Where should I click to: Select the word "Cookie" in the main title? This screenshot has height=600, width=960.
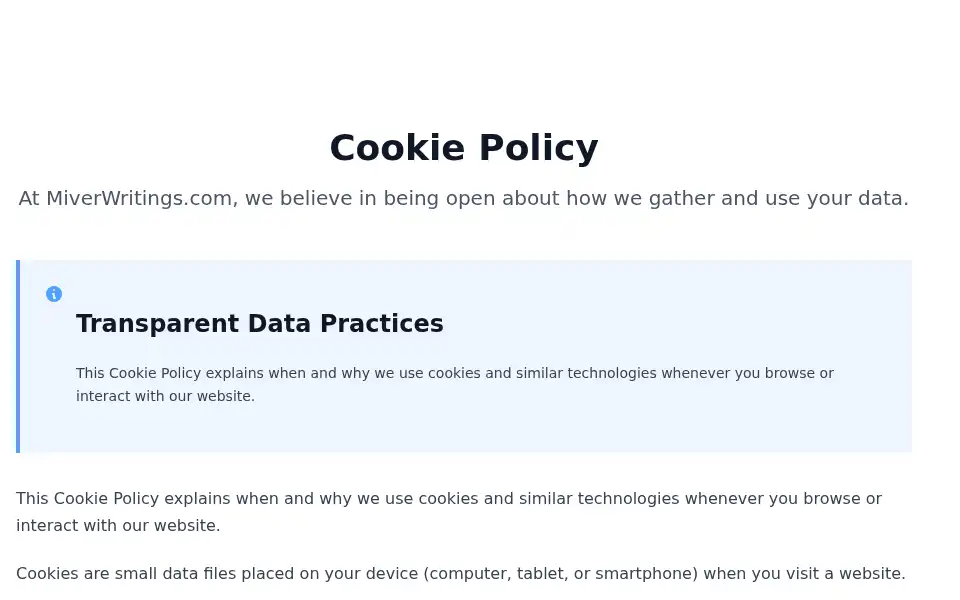click(x=397, y=148)
